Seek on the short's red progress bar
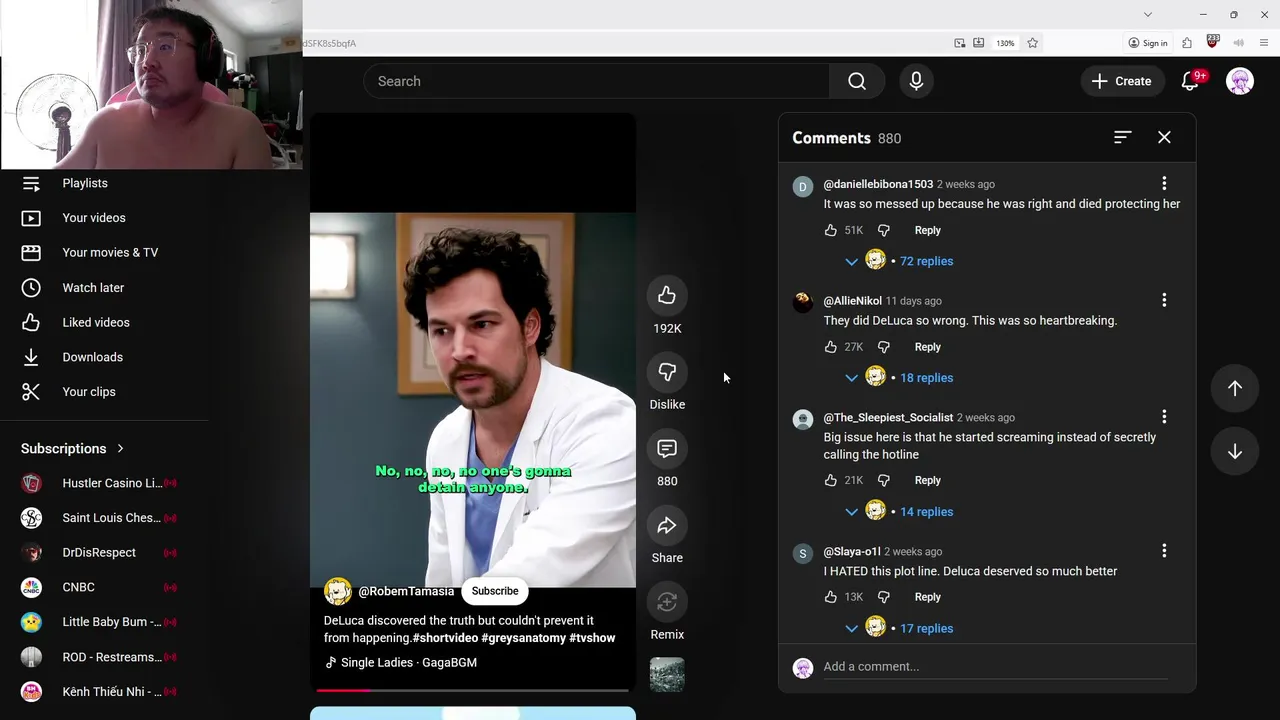 (472, 690)
